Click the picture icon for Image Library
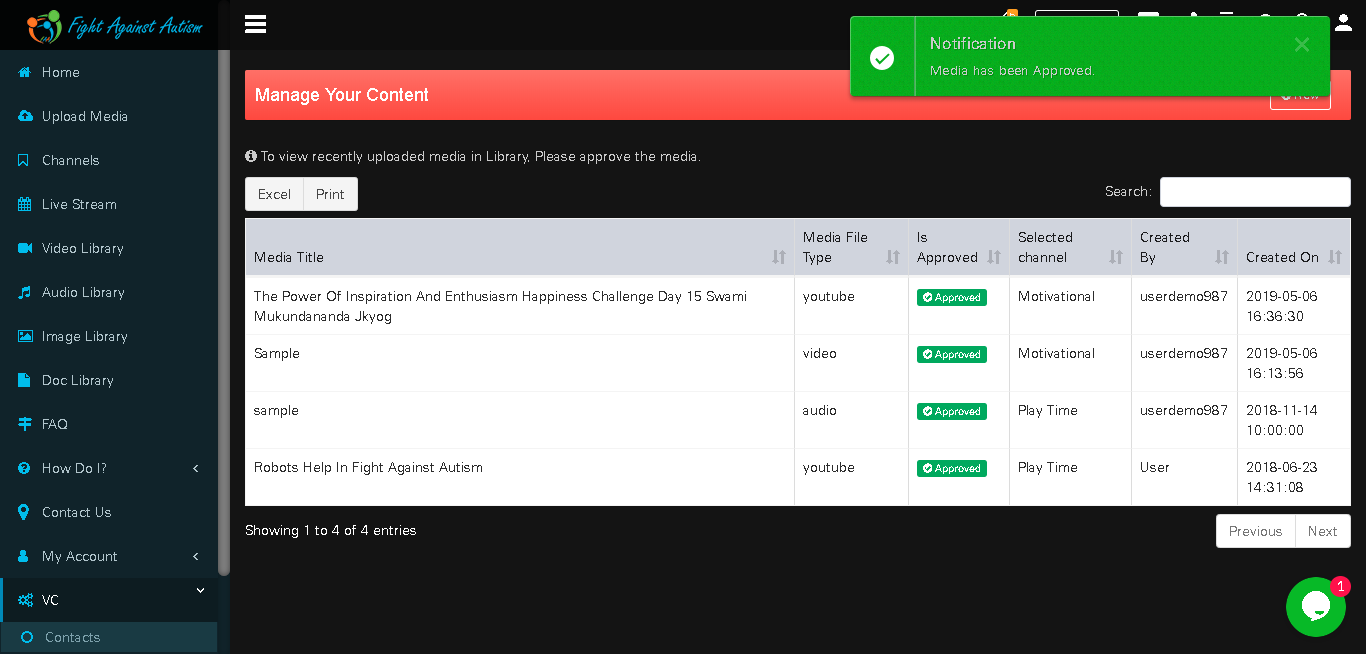Image resolution: width=1366 pixels, height=654 pixels. tap(25, 336)
